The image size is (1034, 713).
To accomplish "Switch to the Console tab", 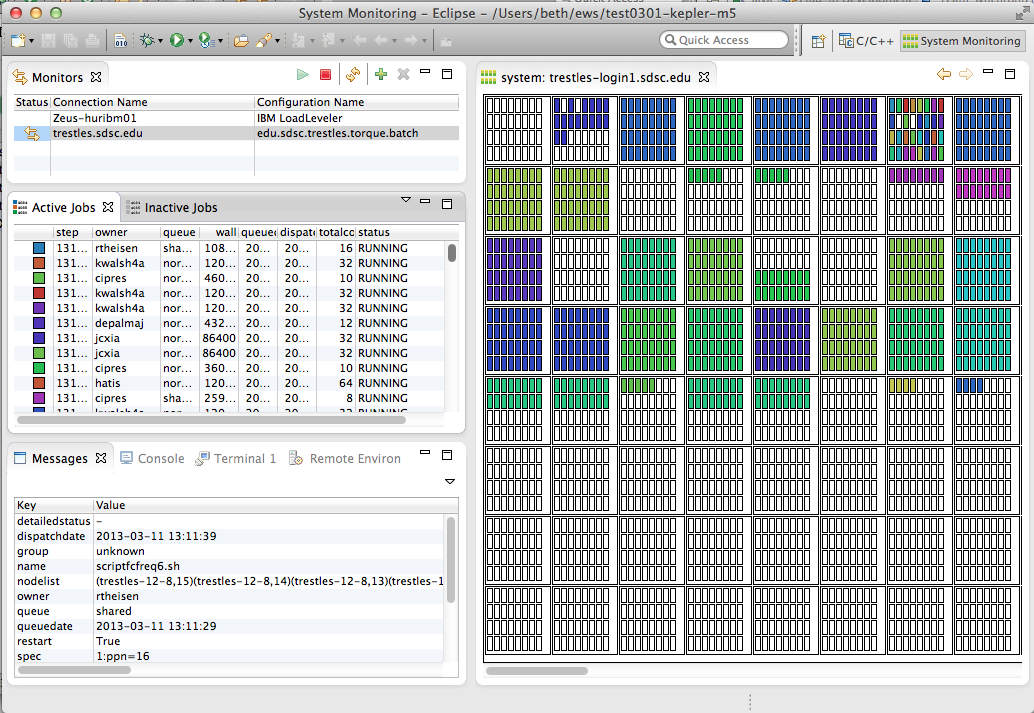I will (152, 458).
